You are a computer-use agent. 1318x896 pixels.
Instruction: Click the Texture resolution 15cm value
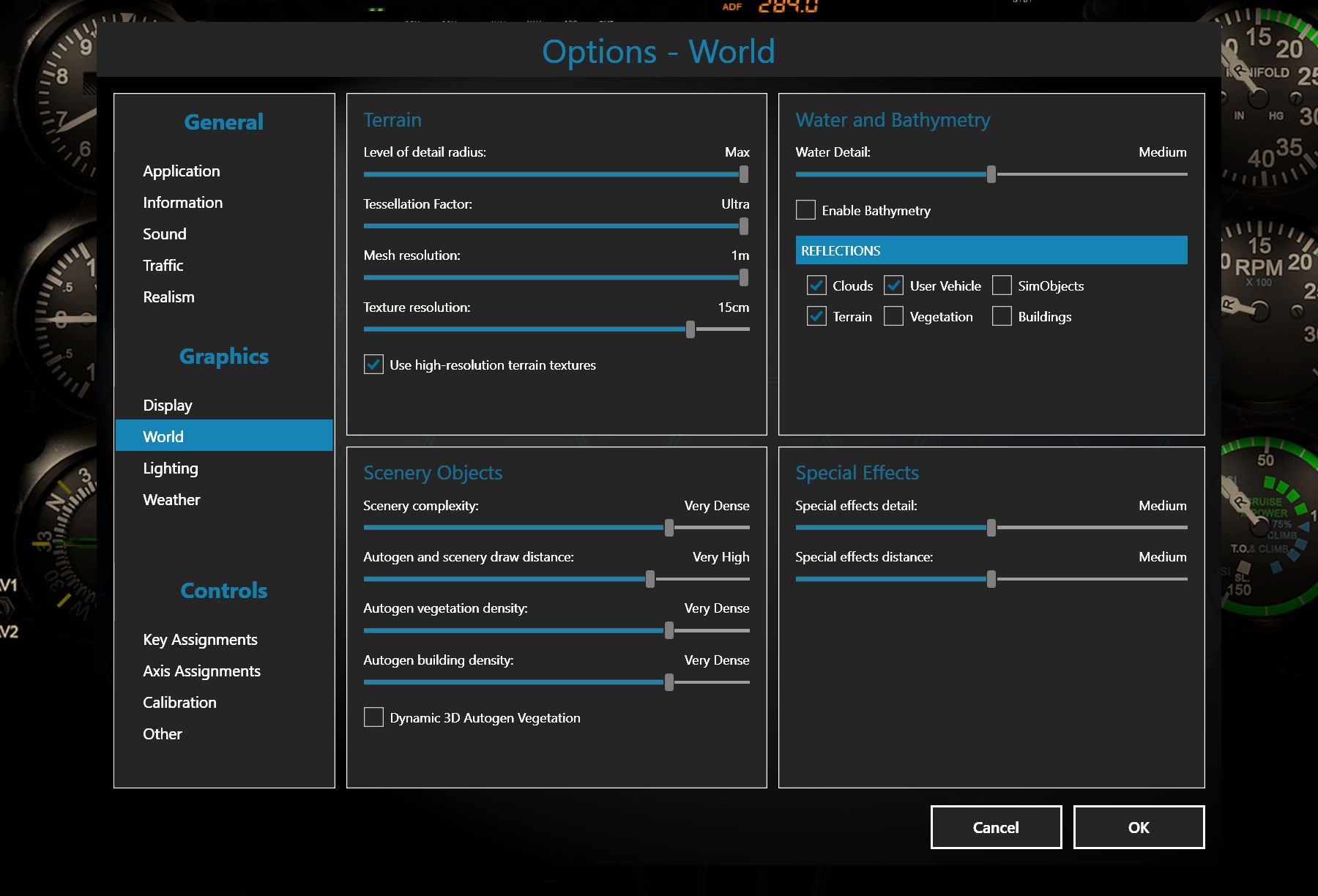(x=734, y=307)
